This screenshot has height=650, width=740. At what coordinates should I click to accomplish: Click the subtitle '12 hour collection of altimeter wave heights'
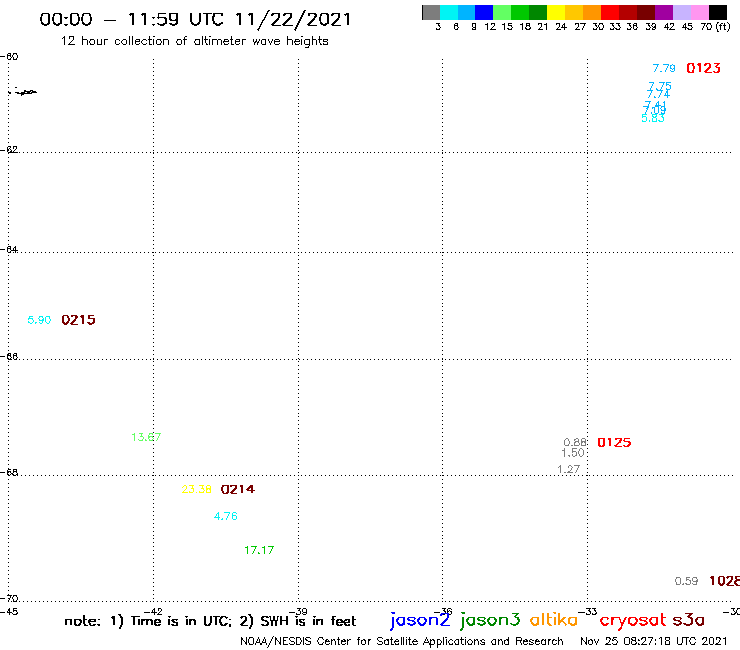click(x=194, y=41)
